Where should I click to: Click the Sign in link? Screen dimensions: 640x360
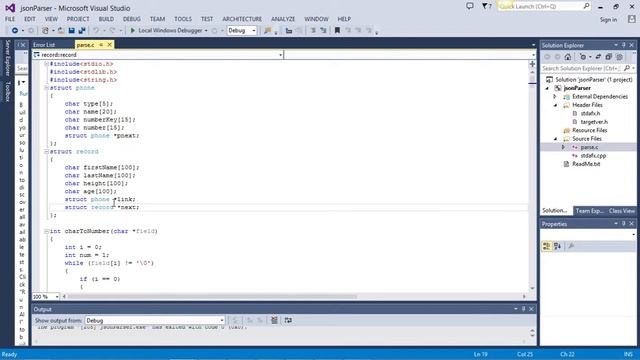(x=608, y=20)
